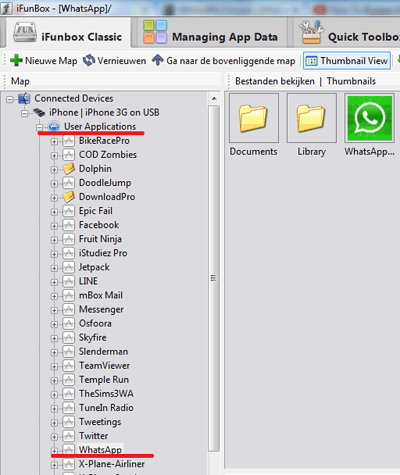Expand the BikeRacePro tree node
400x475 pixels.
(x=54, y=142)
